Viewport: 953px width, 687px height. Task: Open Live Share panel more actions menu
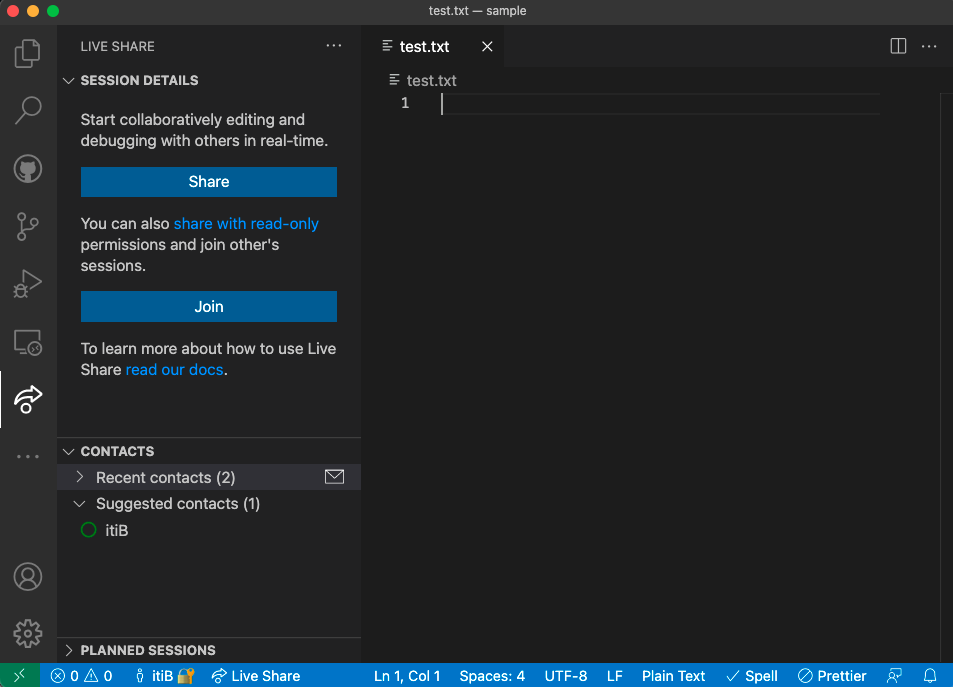(x=334, y=46)
